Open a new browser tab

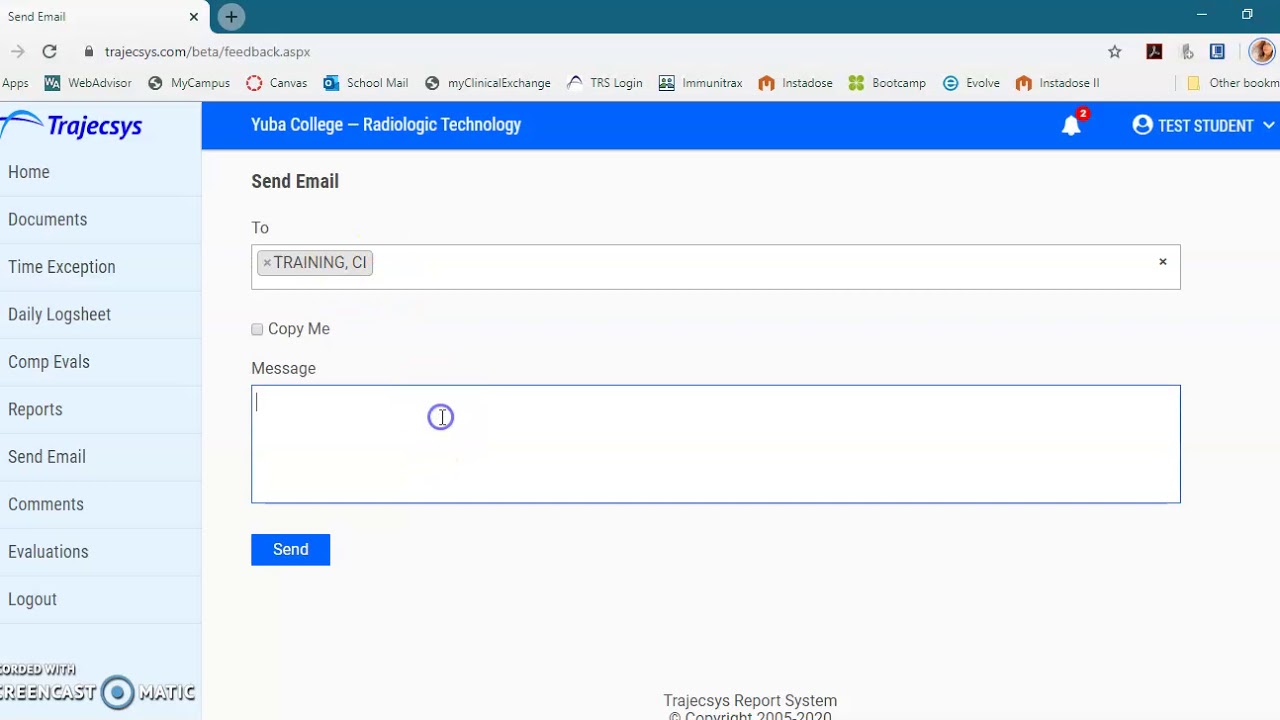(x=231, y=17)
